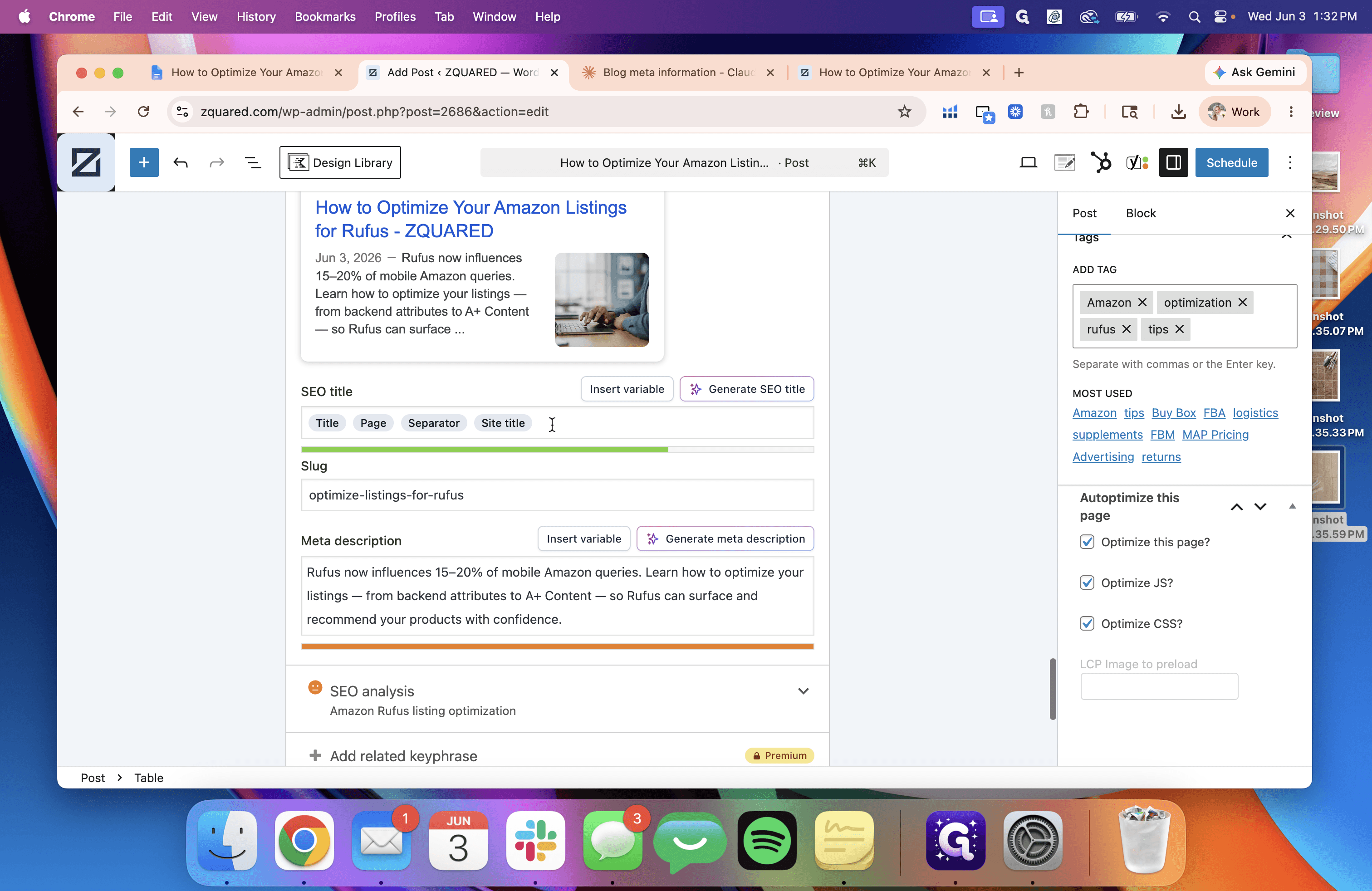Click the block inserter plus button
The image size is (1372, 891).
click(143, 162)
